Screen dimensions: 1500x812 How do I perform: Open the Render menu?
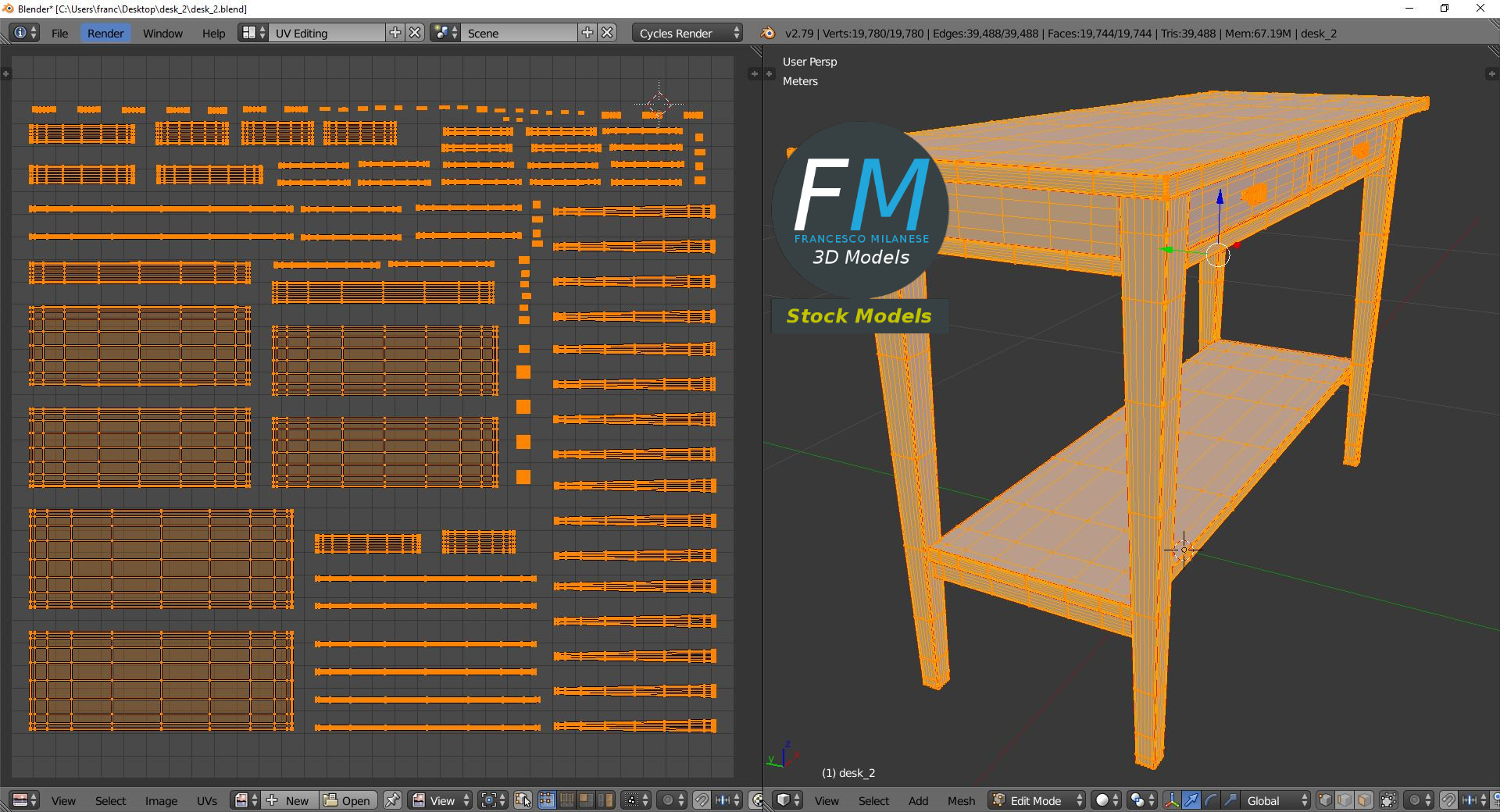(x=105, y=33)
